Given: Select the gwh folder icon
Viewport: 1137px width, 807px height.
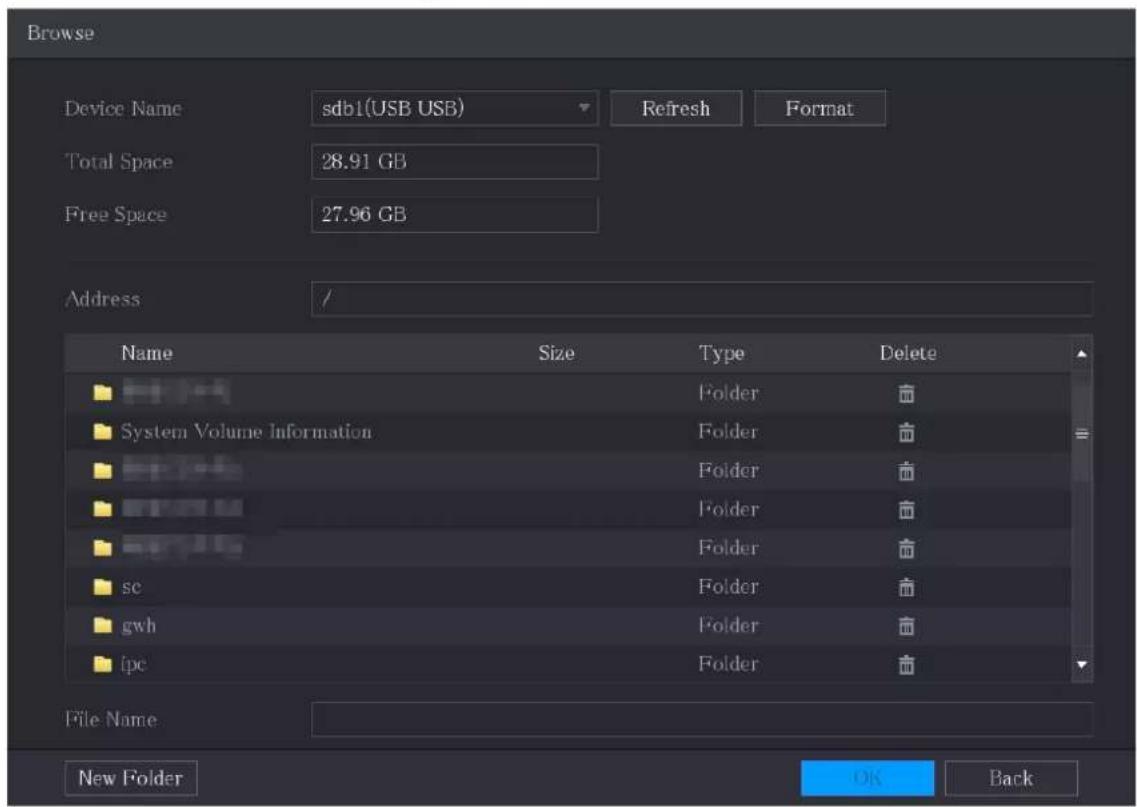Looking at the screenshot, I should [103, 625].
